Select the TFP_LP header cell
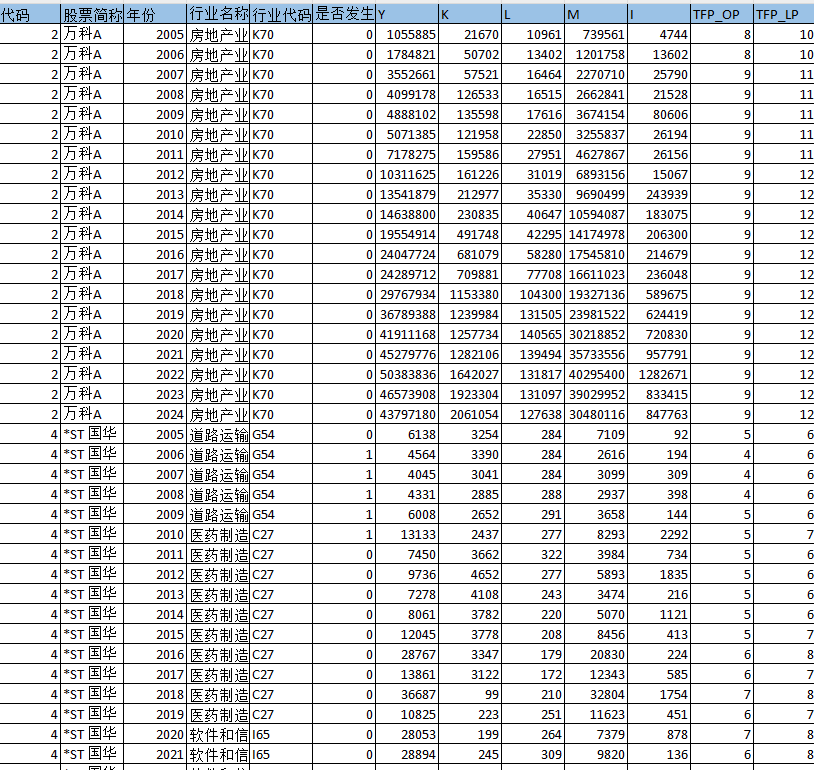The image size is (814, 770). [x=783, y=14]
